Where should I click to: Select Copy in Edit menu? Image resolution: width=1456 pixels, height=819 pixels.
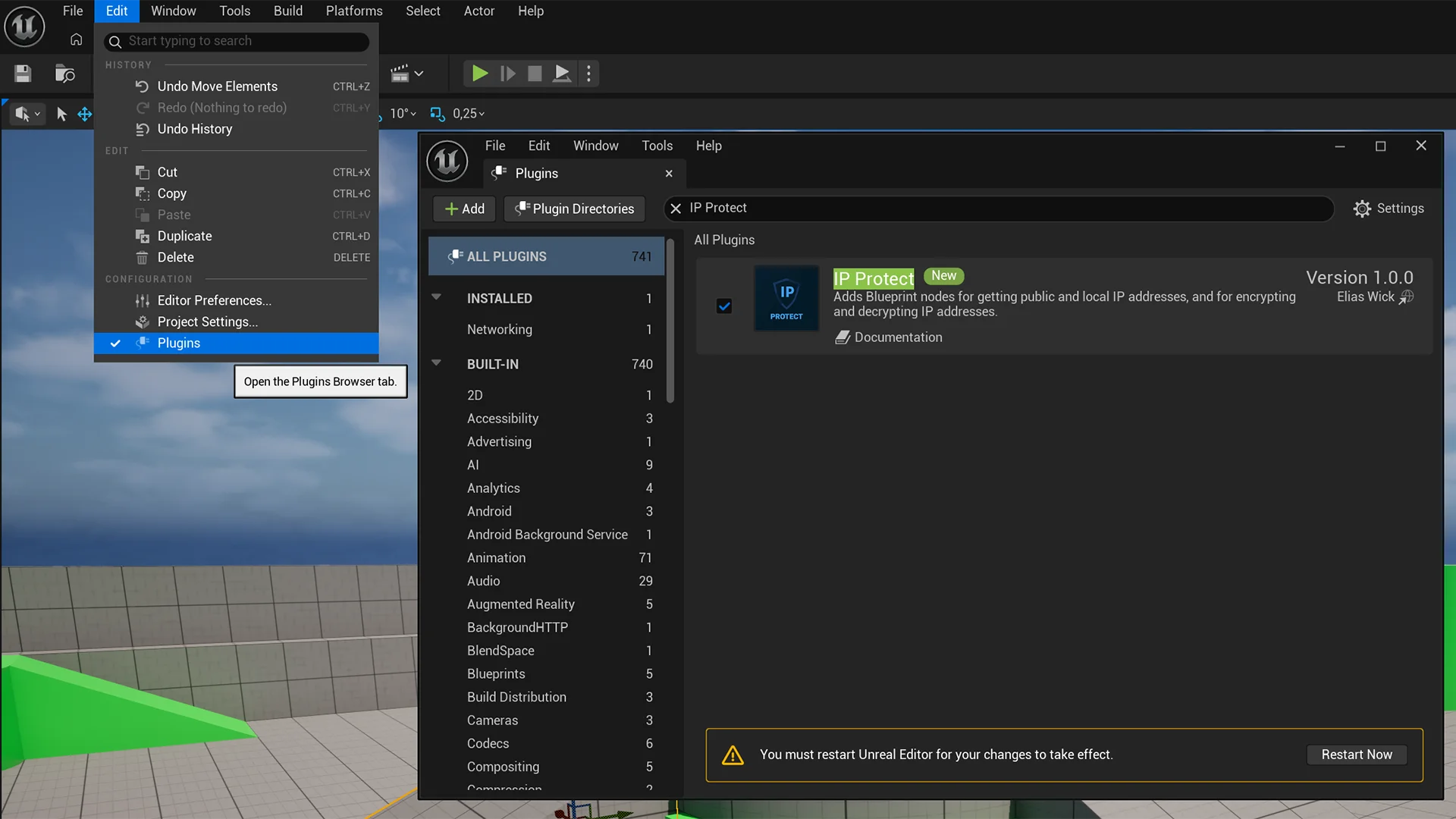tap(237, 193)
